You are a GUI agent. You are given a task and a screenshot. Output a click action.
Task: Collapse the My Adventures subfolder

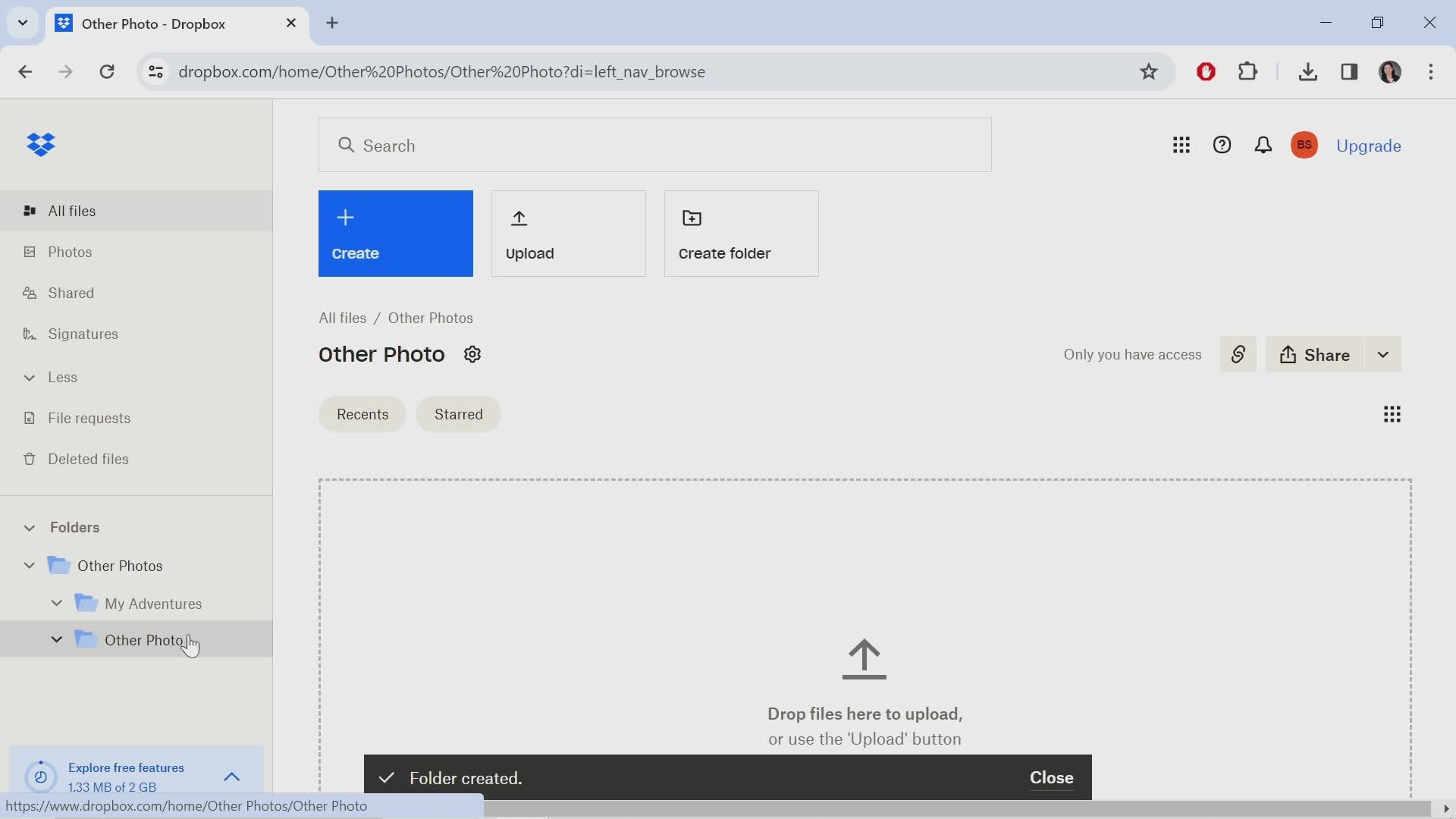pyautogui.click(x=57, y=604)
